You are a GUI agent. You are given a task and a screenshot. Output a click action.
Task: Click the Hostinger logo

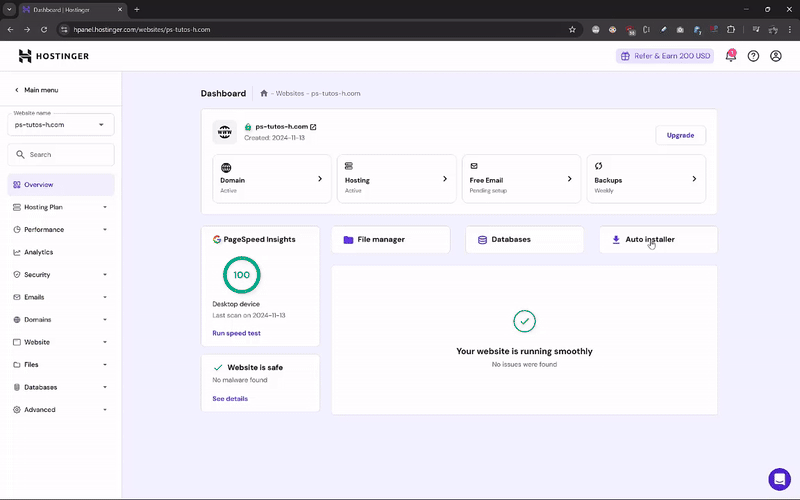(54, 56)
